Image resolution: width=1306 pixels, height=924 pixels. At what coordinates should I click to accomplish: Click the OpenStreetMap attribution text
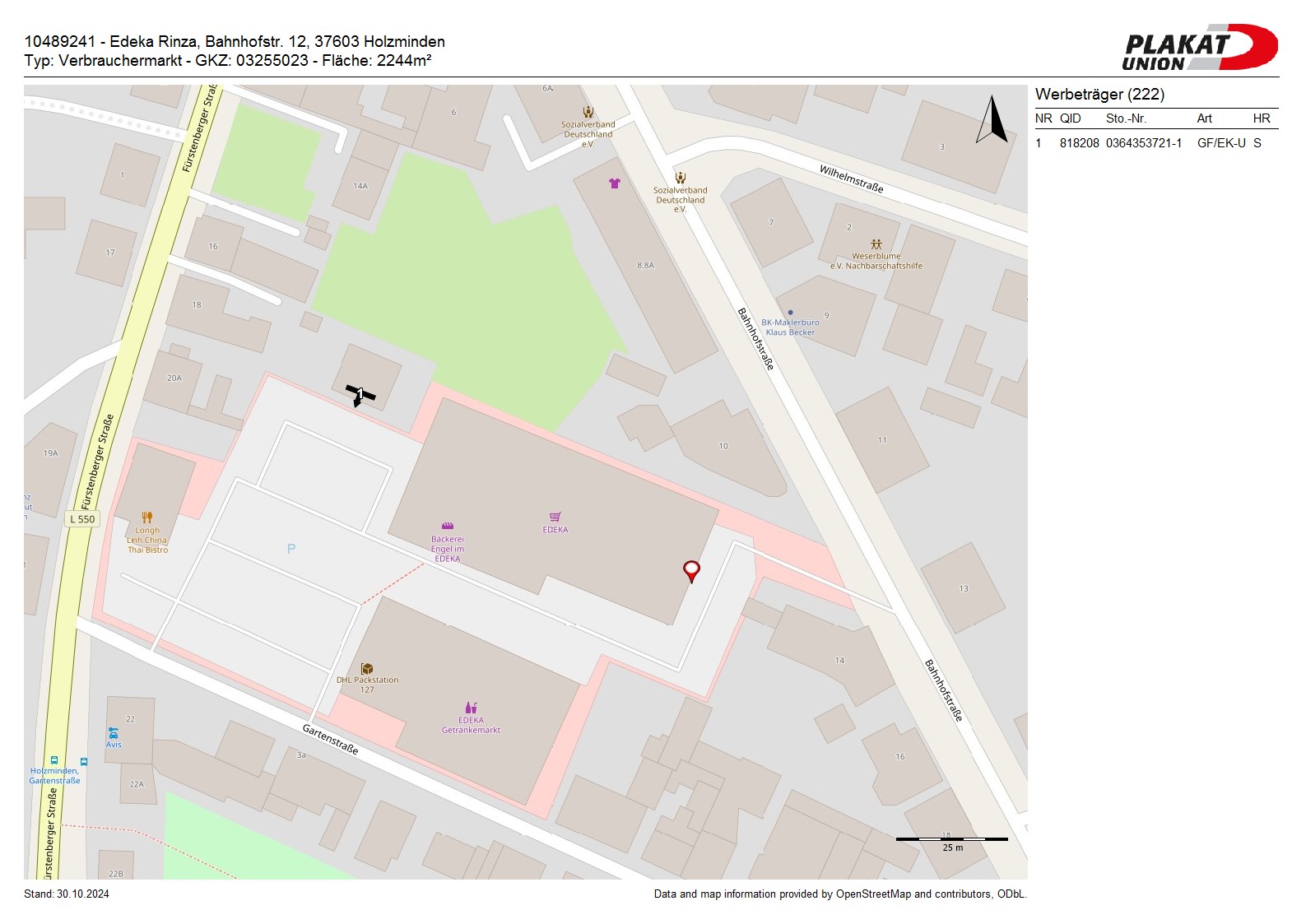pos(839,894)
